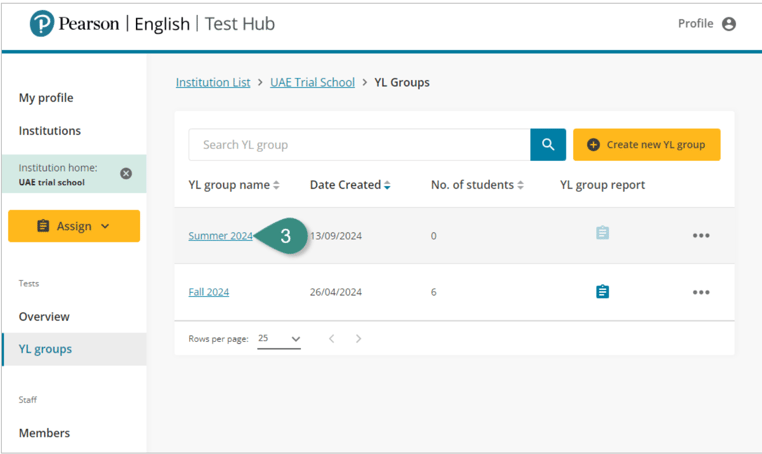Click the Pearson logo

(x=42, y=24)
